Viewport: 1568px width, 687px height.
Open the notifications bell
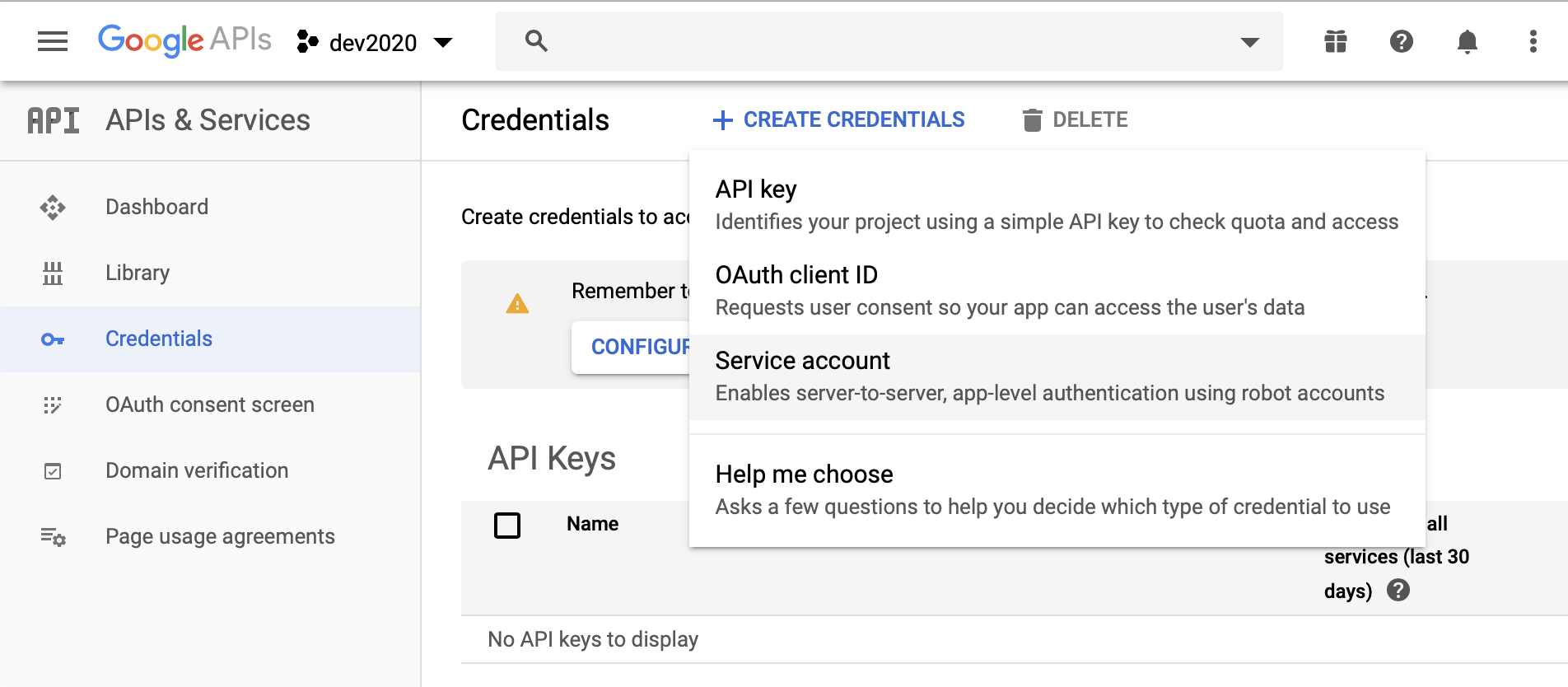point(1468,41)
